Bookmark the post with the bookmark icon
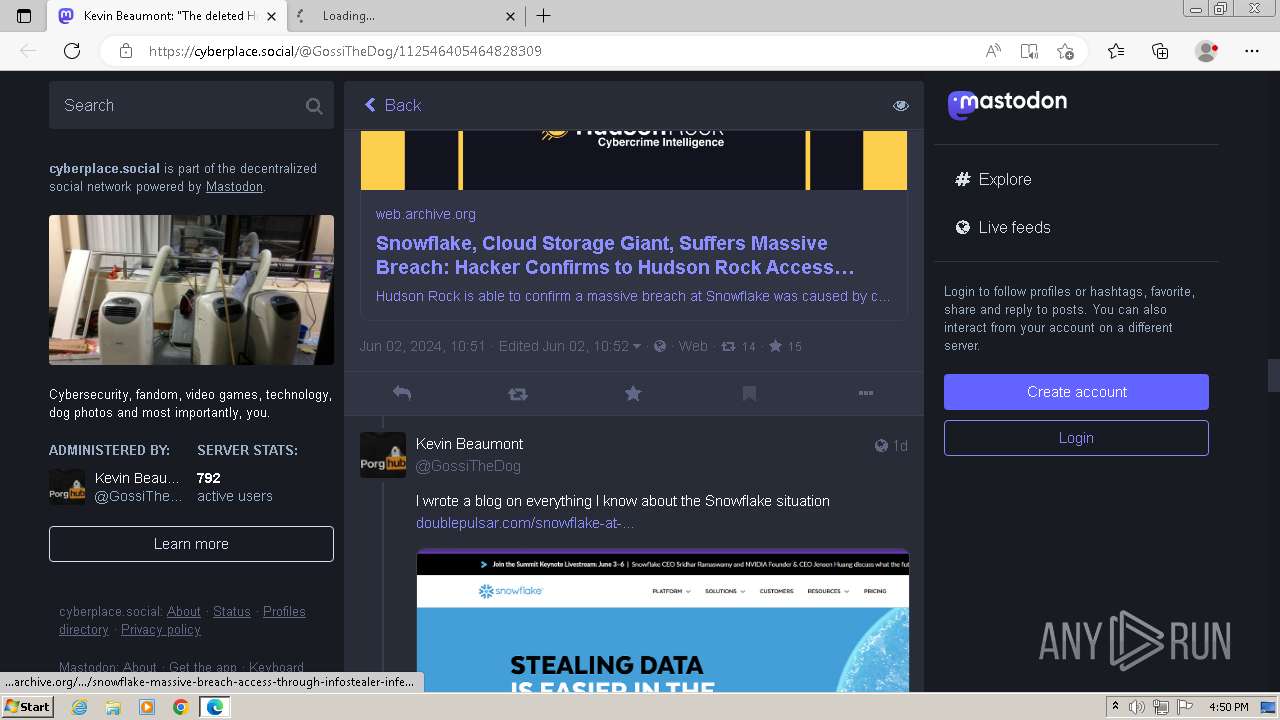 [x=749, y=394]
